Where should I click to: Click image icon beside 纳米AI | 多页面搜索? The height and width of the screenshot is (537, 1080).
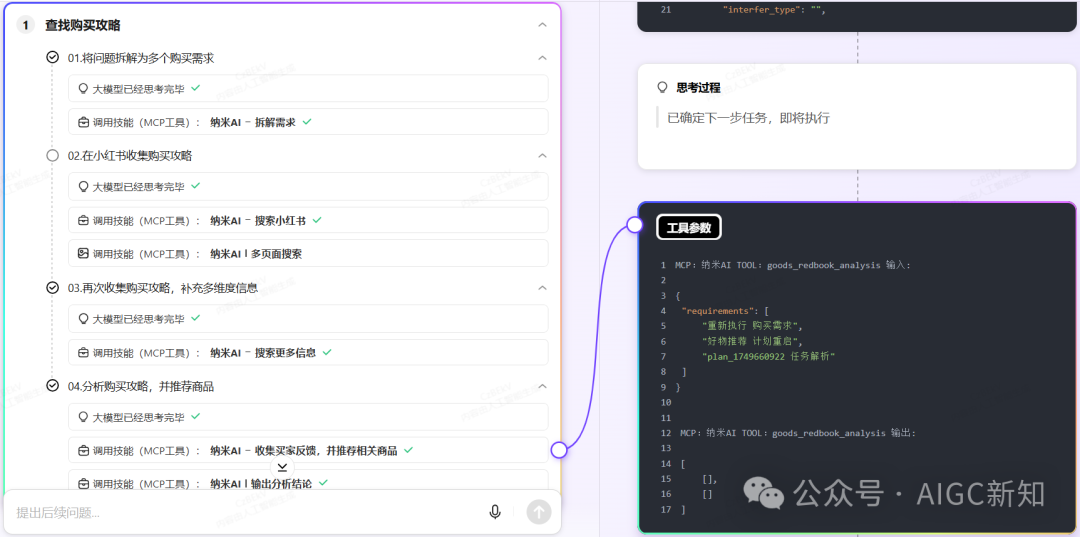(x=83, y=253)
